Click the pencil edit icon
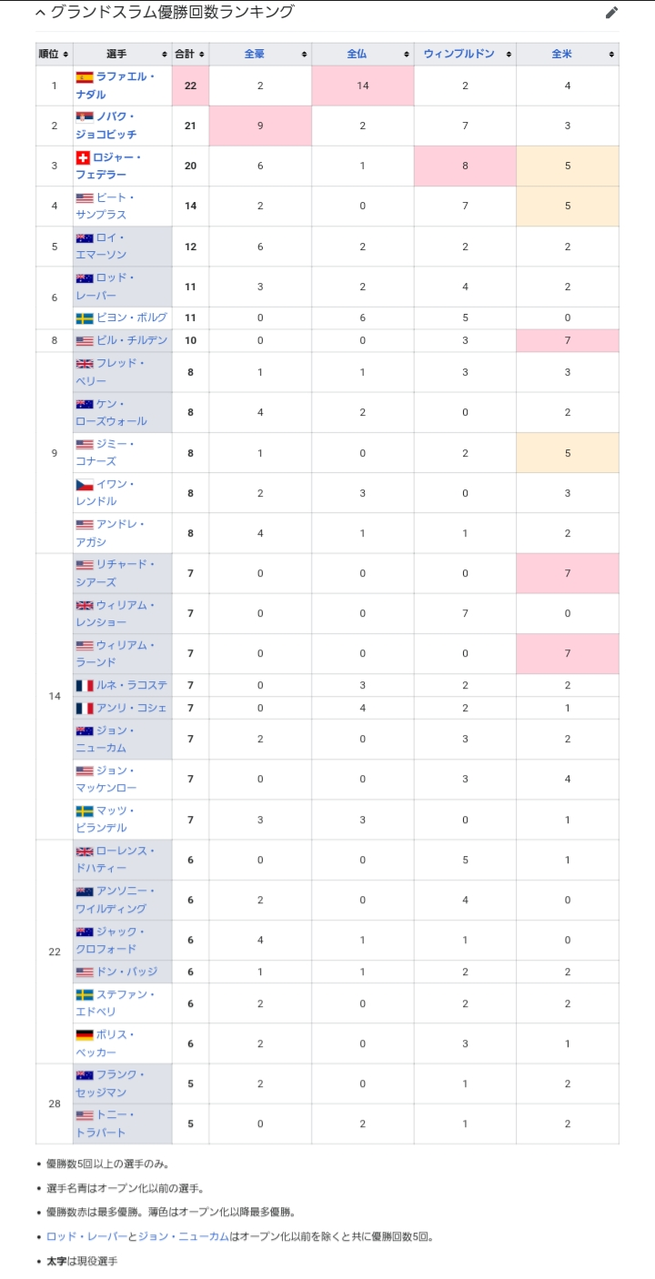Screen dimensions: 655x1279 (612, 13)
